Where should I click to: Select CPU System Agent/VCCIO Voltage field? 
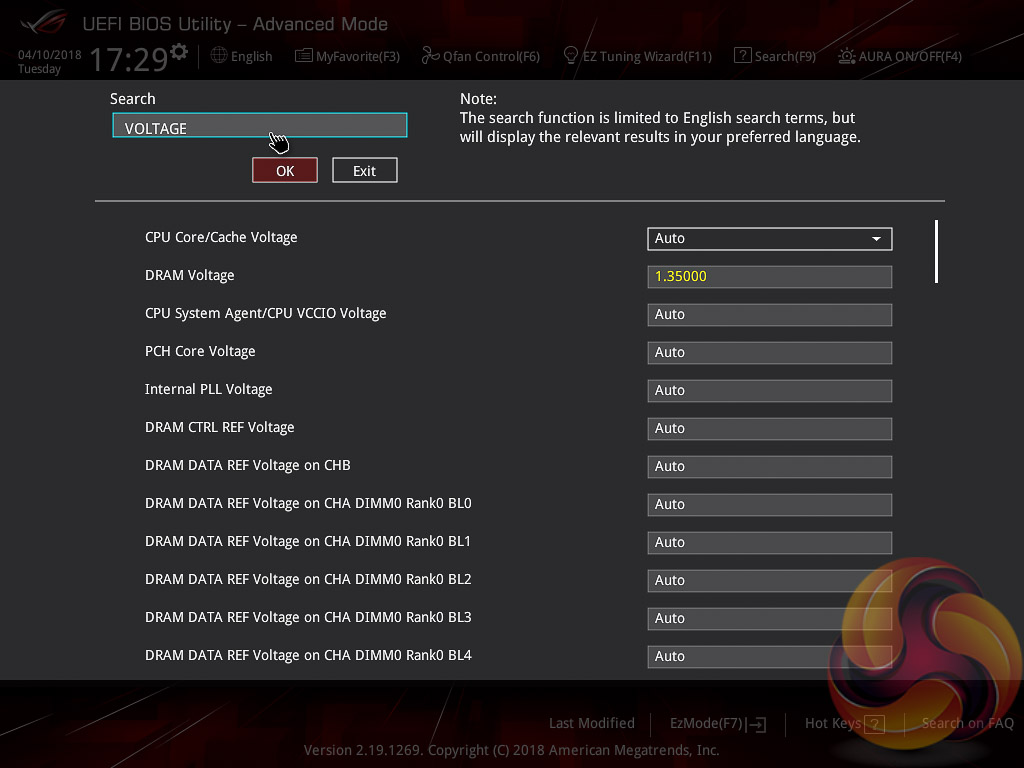(769, 315)
